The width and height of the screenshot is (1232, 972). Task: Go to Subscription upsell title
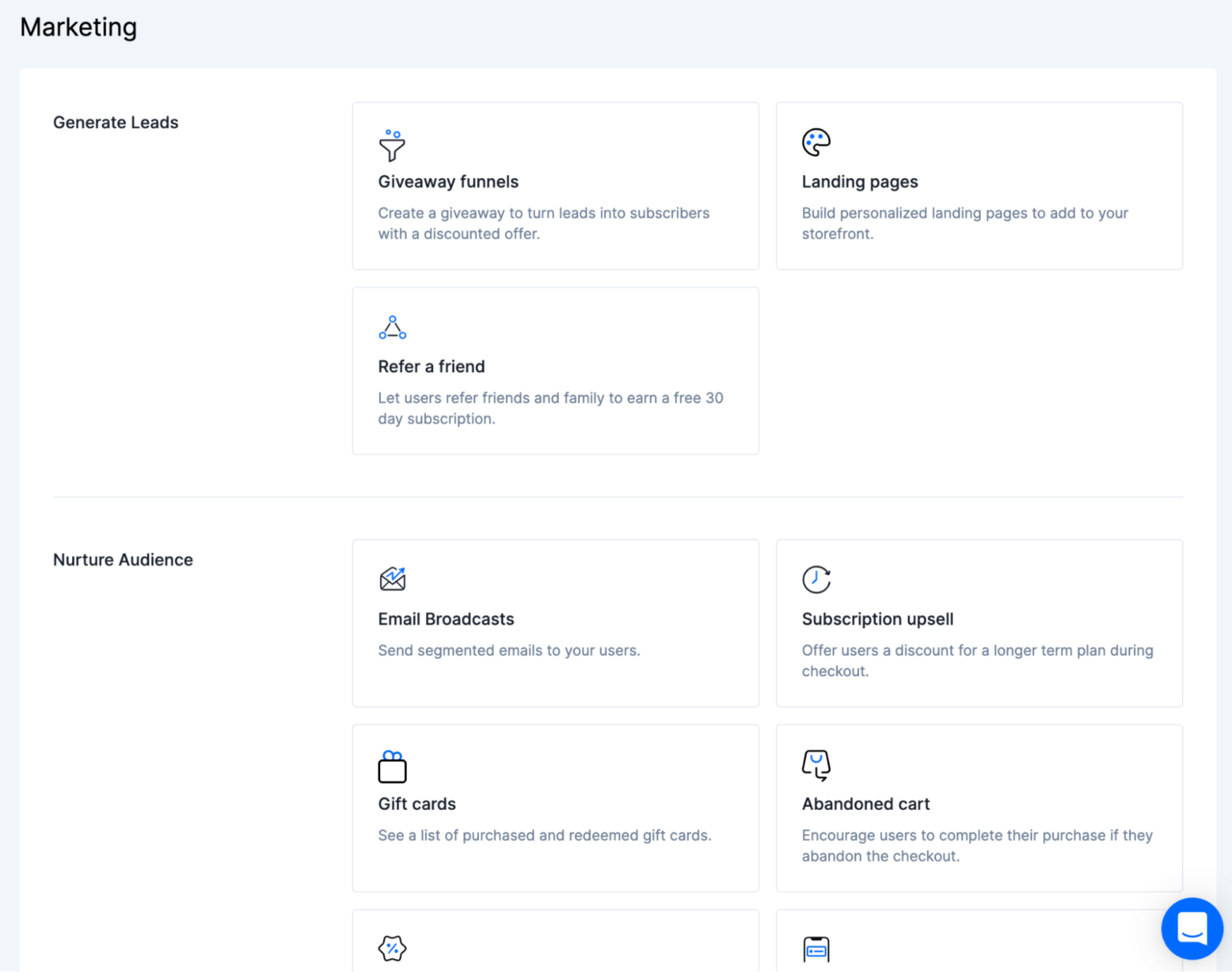pos(877,619)
